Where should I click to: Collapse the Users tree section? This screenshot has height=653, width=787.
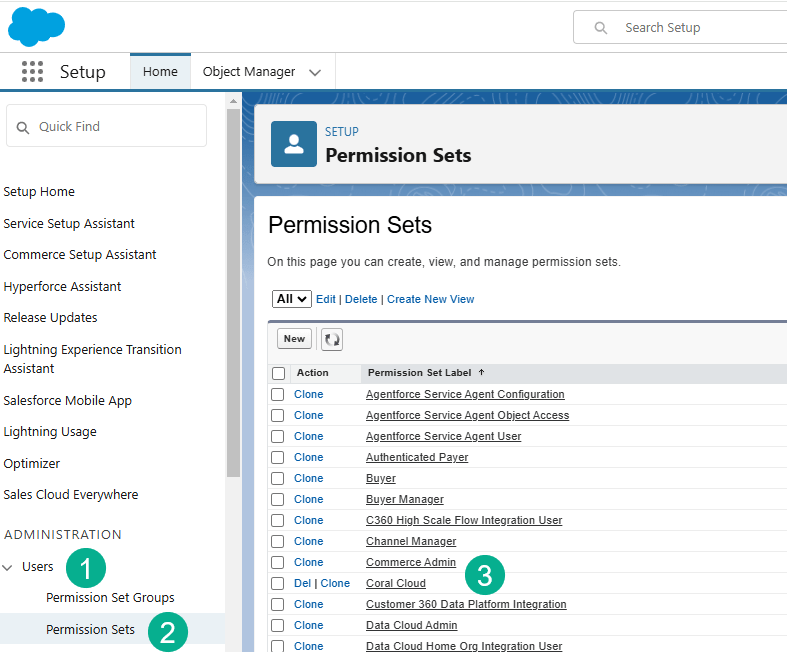tap(8, 567)
